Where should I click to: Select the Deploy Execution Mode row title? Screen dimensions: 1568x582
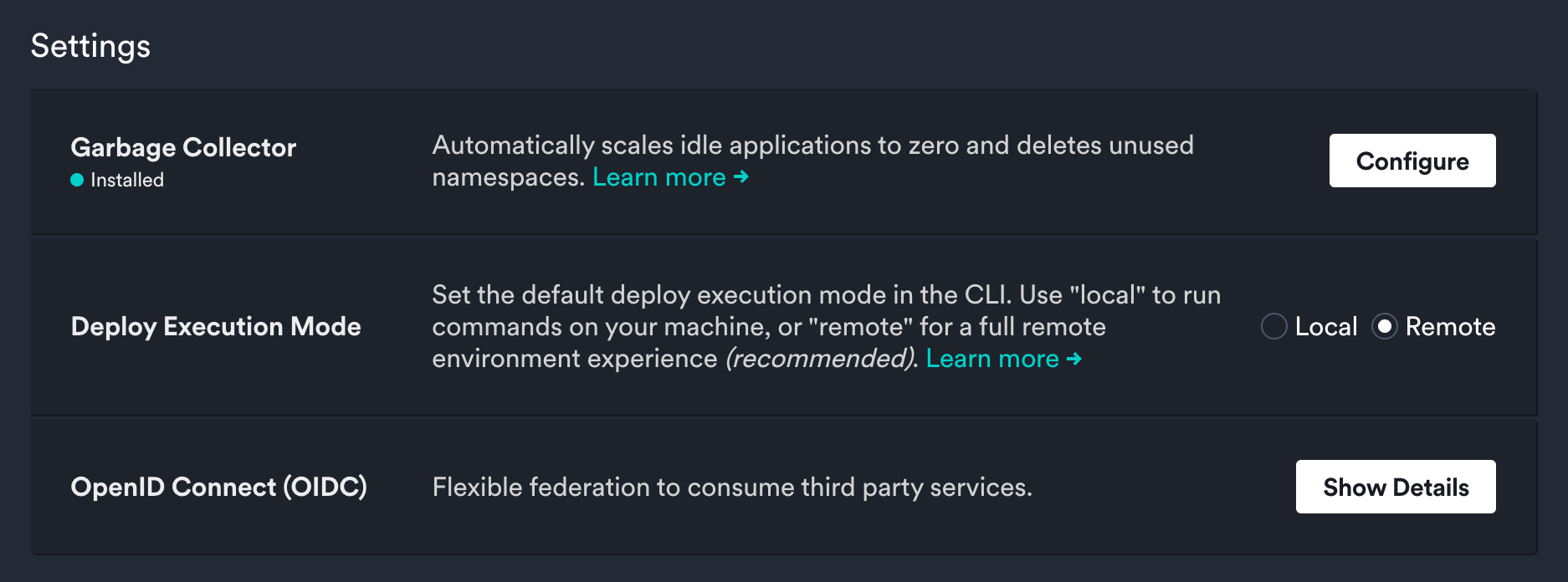pos(215,327)
